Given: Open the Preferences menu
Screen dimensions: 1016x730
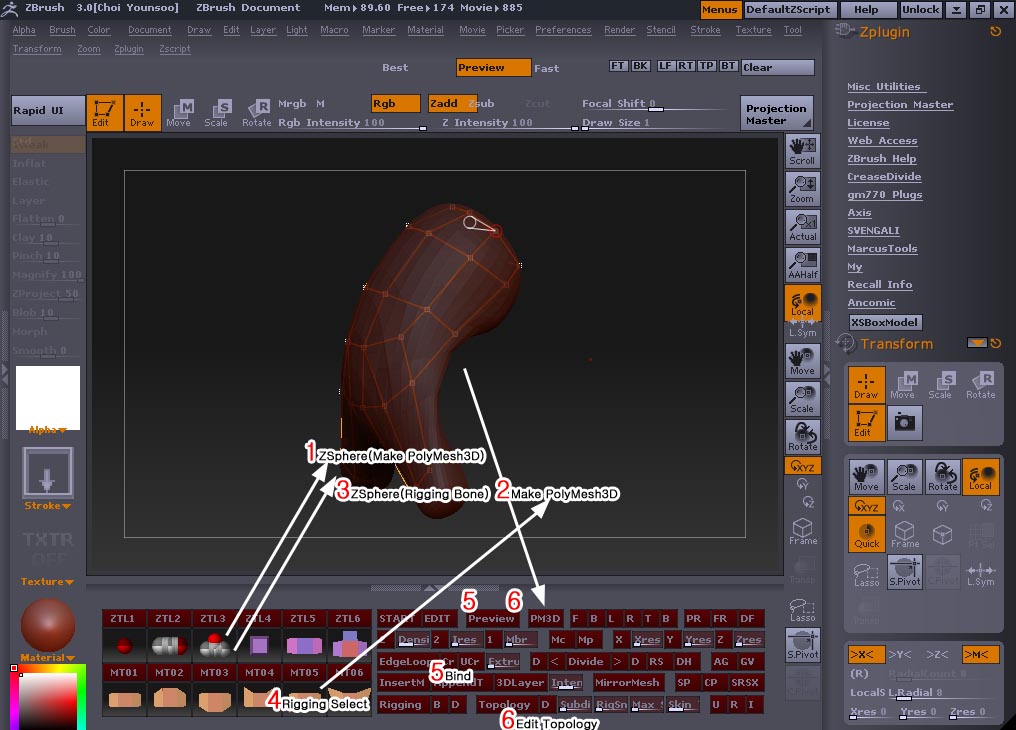Looking at the screenshot, I should [x=562, y=30].
